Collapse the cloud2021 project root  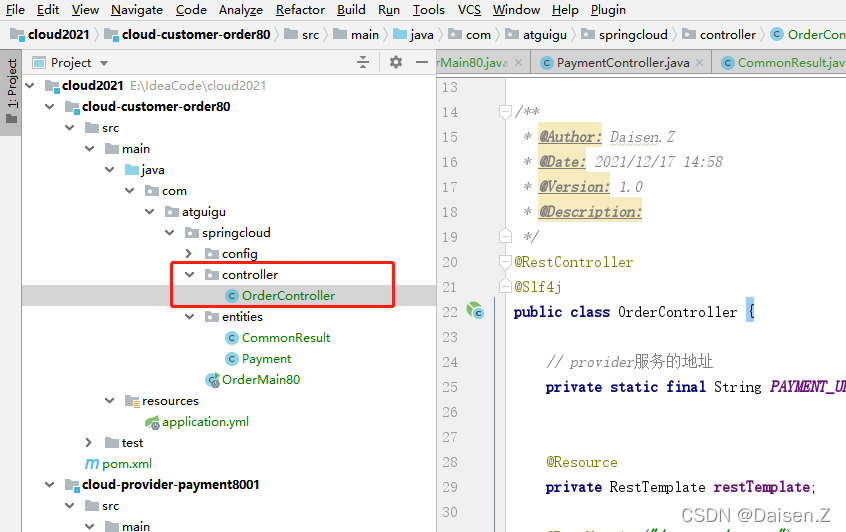[30, 85]
